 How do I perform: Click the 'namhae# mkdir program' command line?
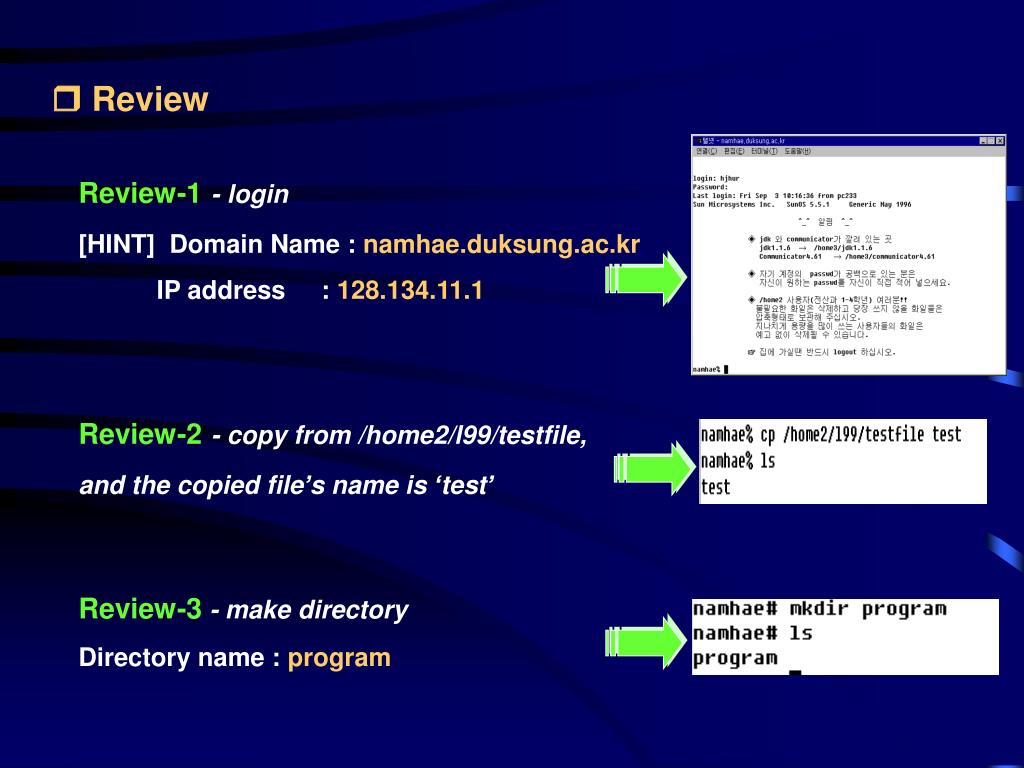point(820,609)
